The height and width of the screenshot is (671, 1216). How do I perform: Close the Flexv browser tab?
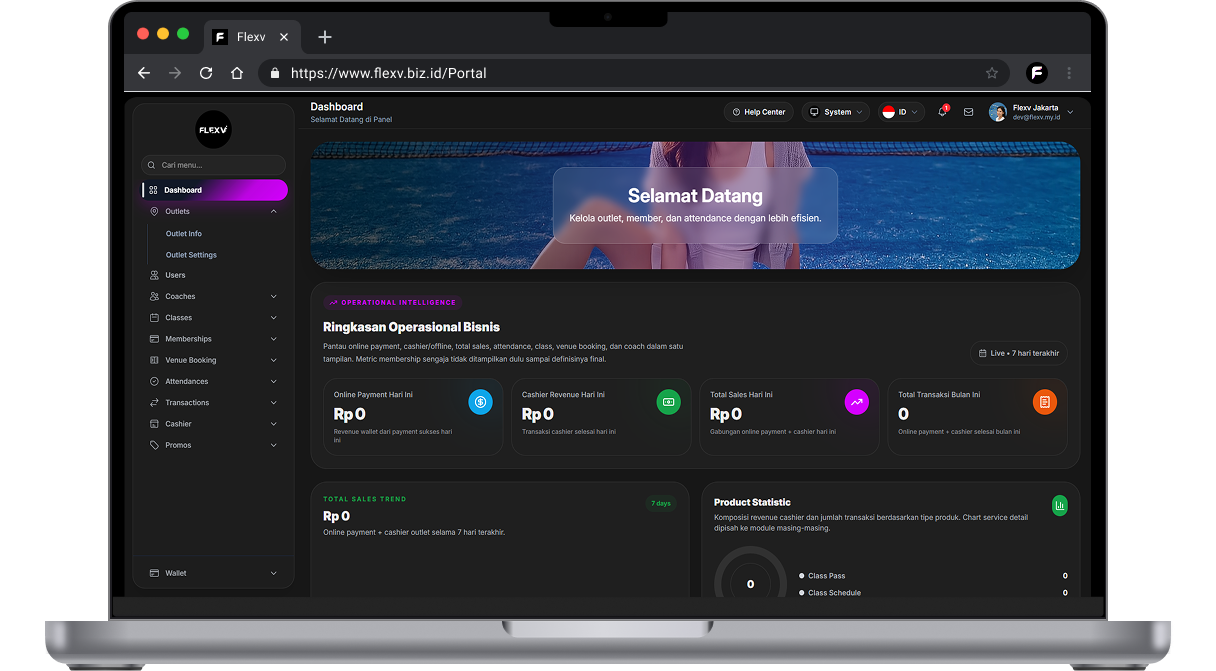(284, 37)
